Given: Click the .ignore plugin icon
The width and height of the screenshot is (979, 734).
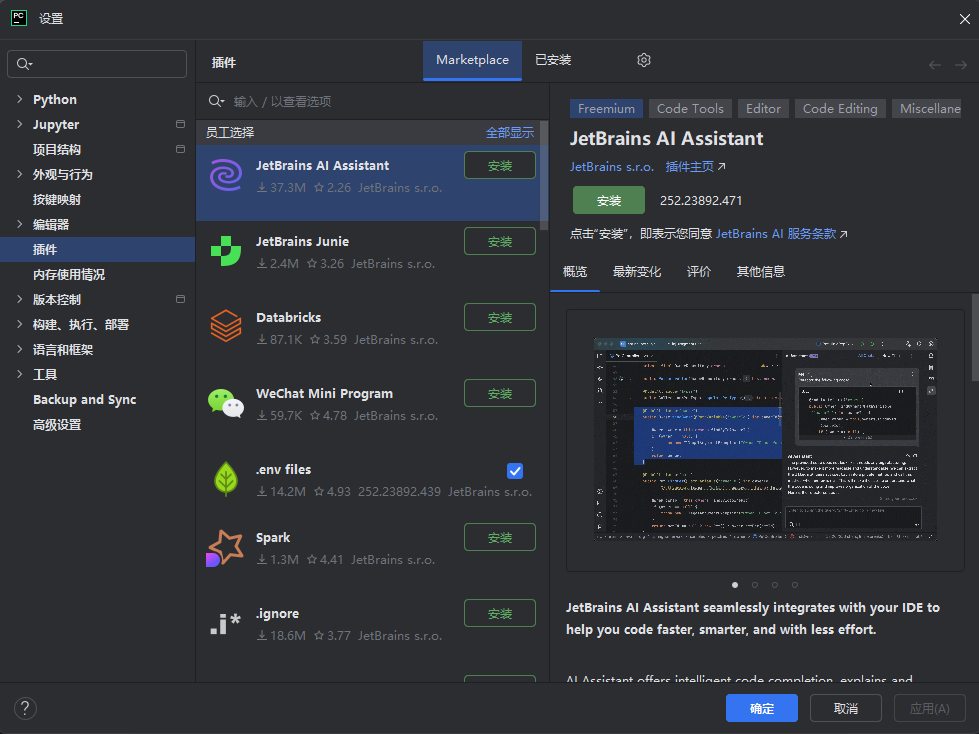Looking at the screenshot, I should coord(225,624).
